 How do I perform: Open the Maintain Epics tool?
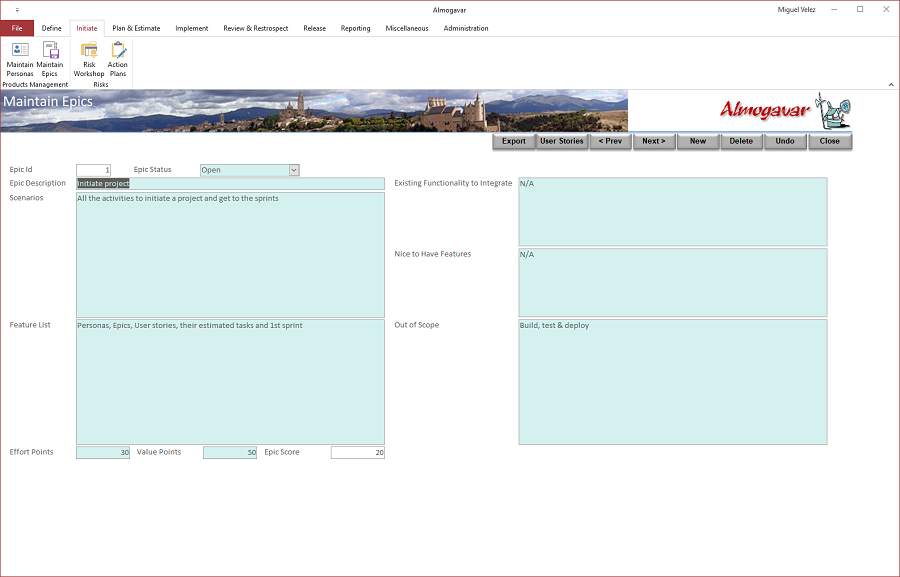tap(50, 59)
